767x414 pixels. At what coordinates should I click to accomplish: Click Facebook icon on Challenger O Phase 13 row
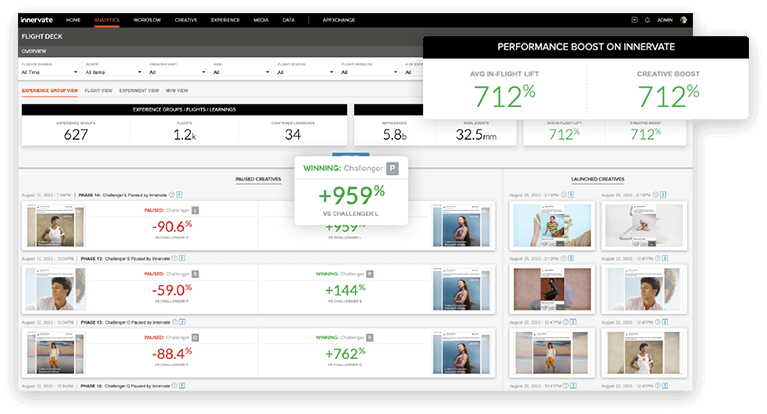point(180,322)
